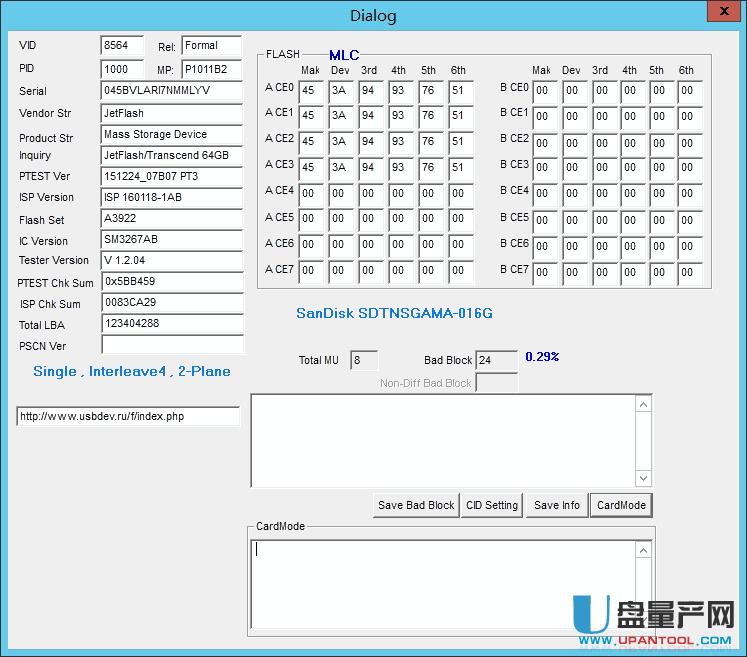Select the IC Version field SM3267AB

click(171, 240)
